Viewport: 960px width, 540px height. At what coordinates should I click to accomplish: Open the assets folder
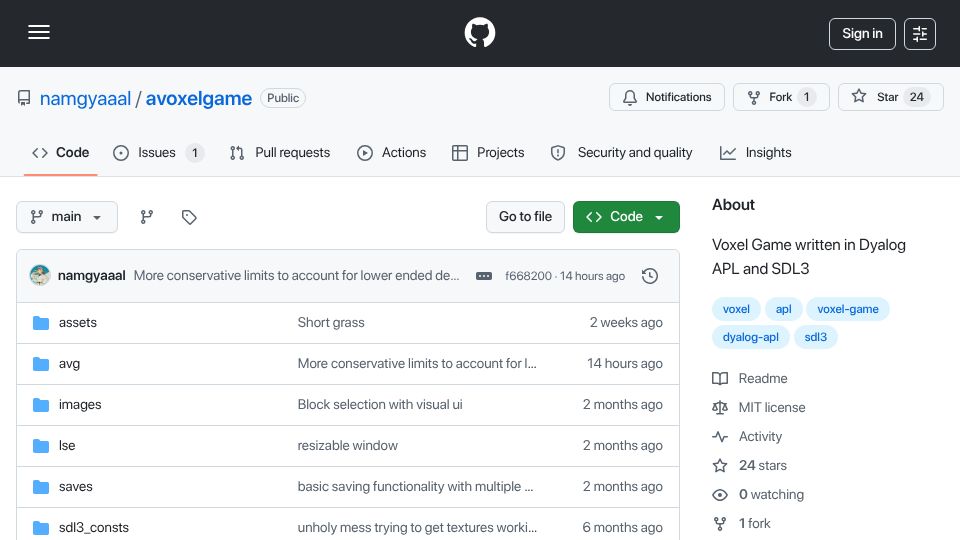point(78,323)
